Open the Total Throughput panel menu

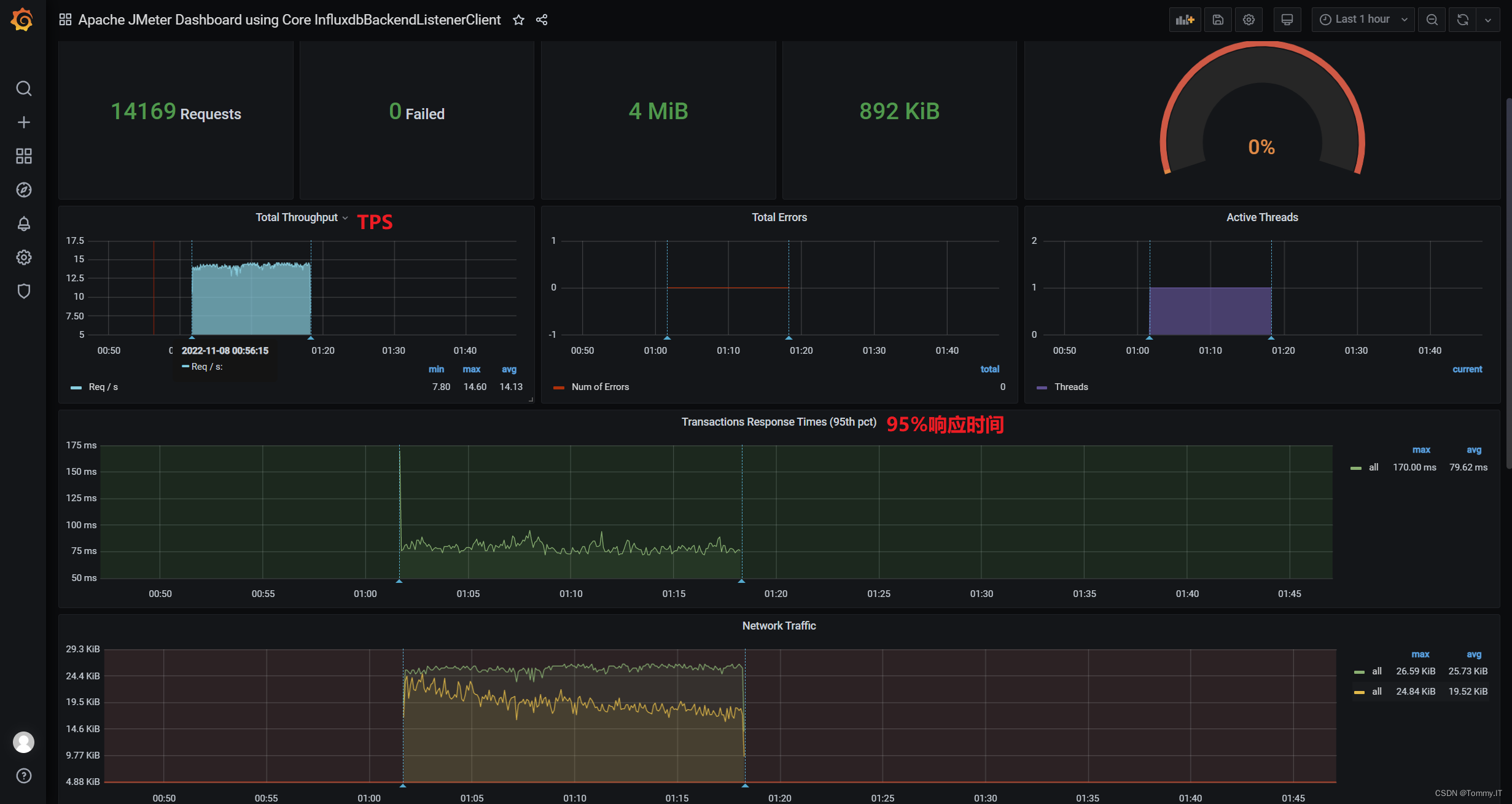click(x=345, y=217)
